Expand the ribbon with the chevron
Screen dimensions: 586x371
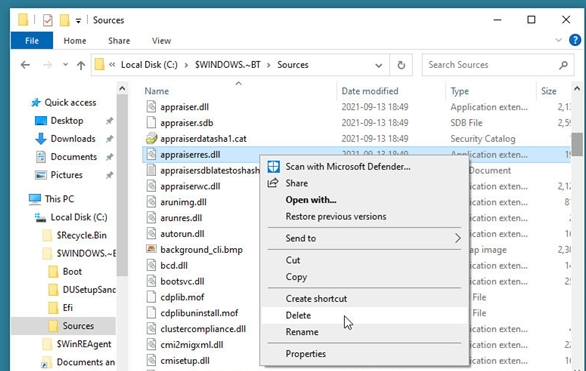(558, 40)
